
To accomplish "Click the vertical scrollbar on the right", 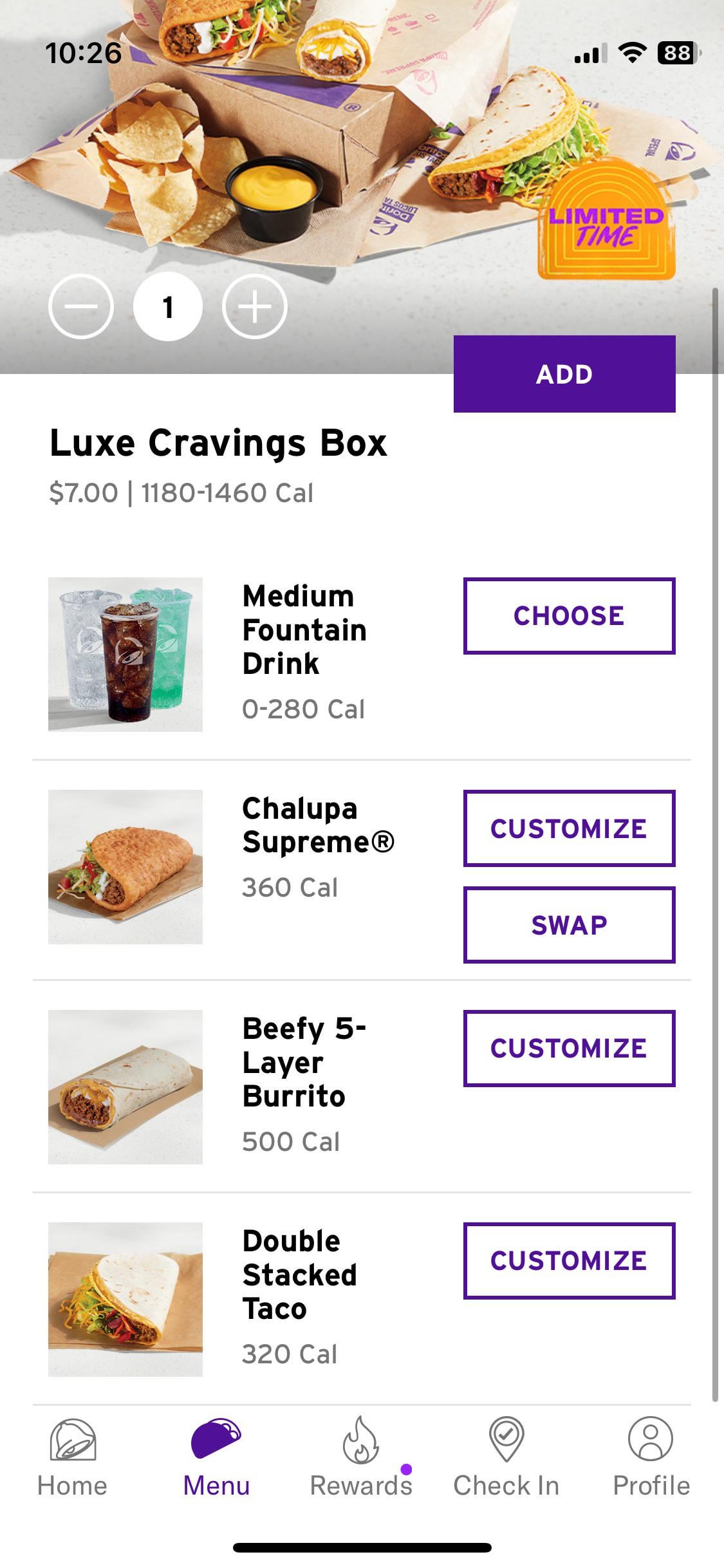I will 714,837.
